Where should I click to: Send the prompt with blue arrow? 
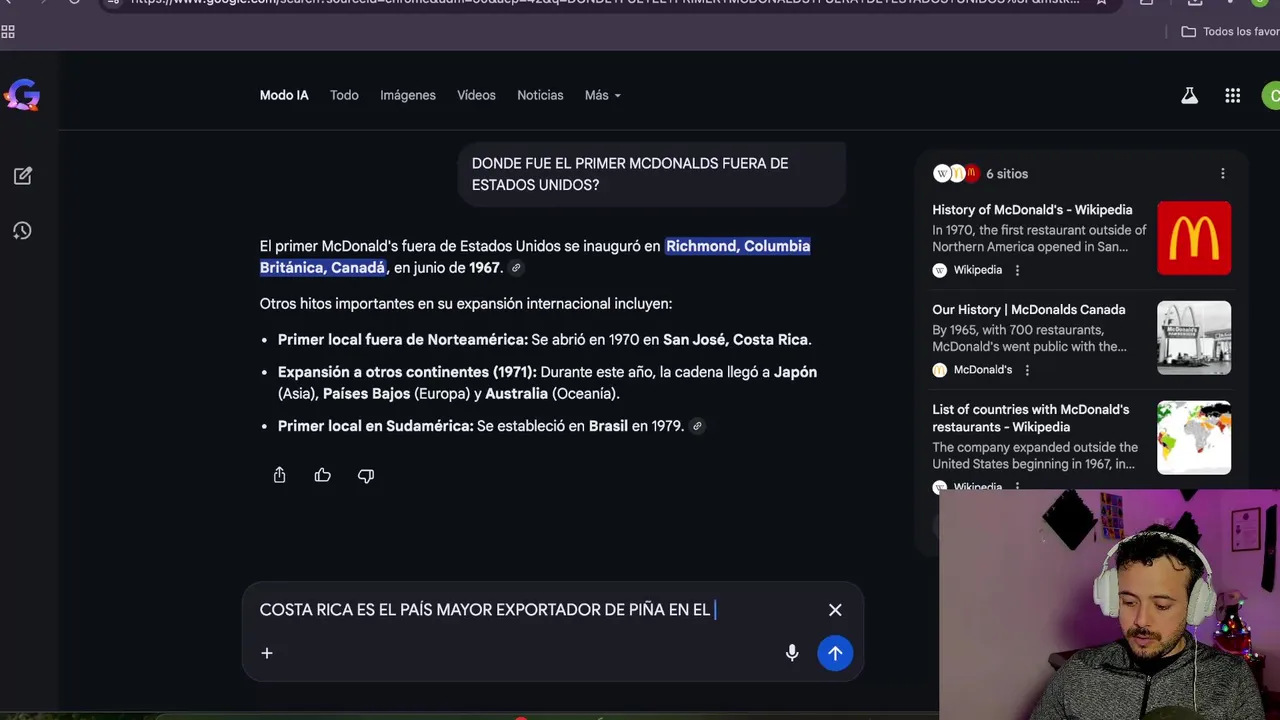(x=835, y=653)
